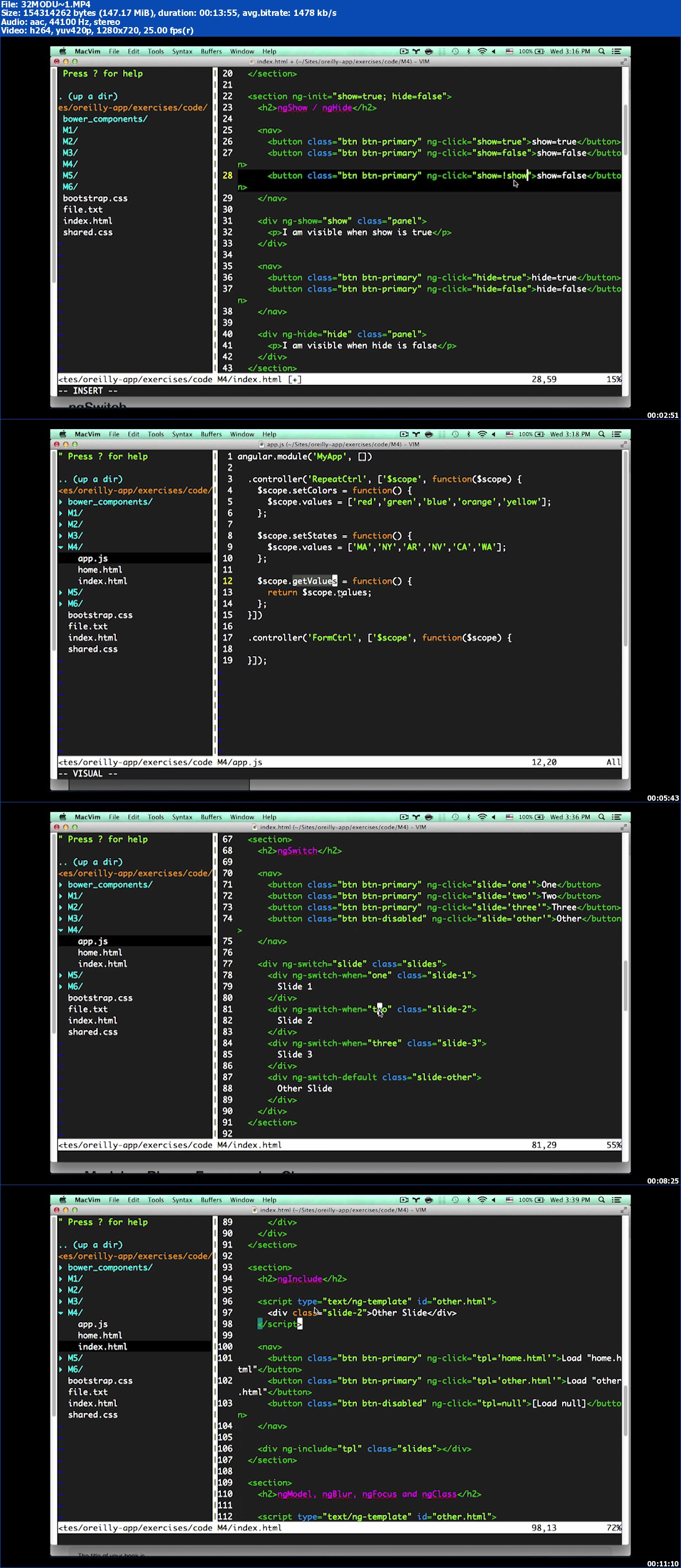Open shared.css in the 3:39 PM frame tree

coord(92,1415)
